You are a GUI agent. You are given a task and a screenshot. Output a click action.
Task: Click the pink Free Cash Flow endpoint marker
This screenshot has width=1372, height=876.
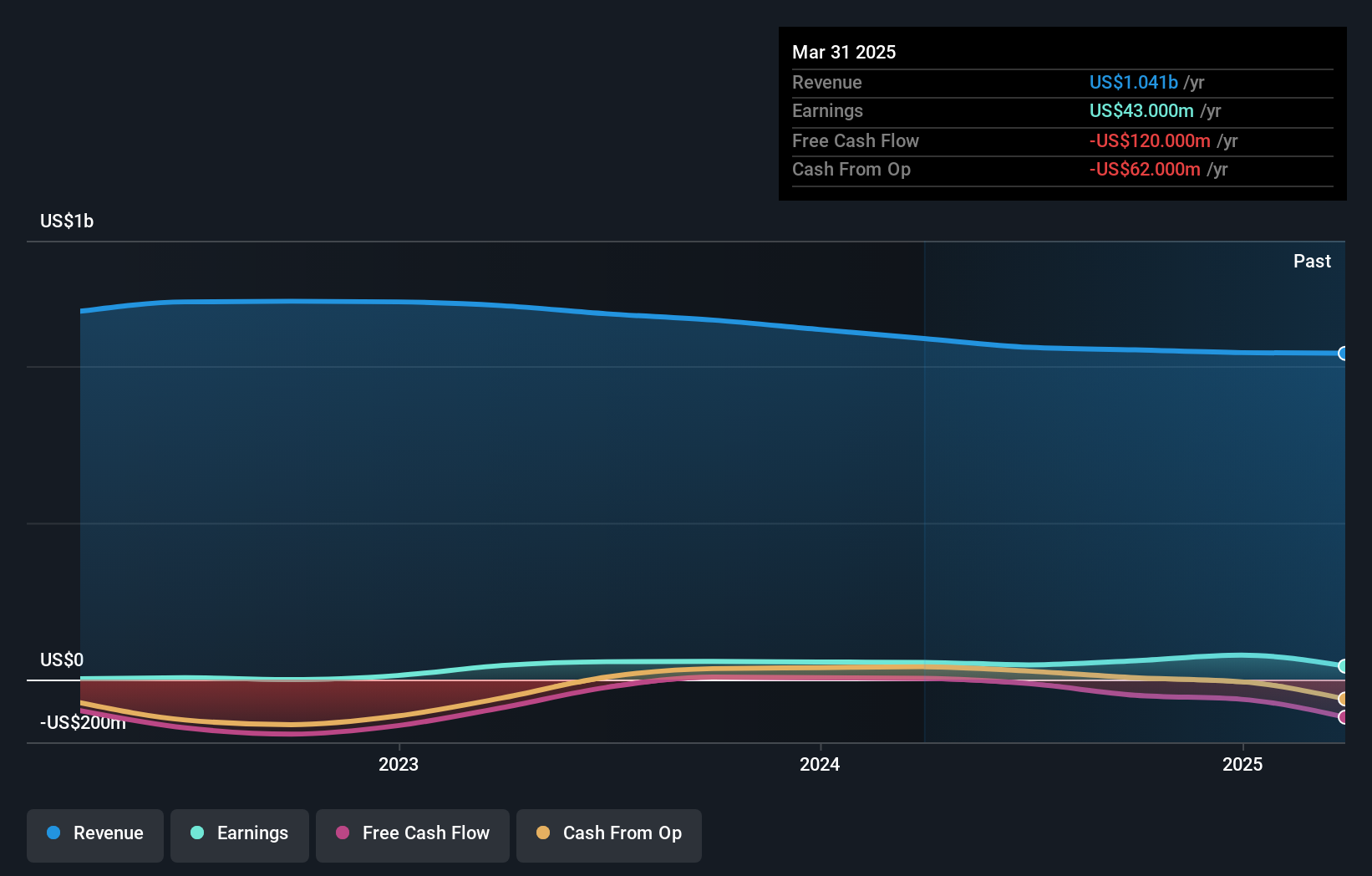(x=1344, y=717)
